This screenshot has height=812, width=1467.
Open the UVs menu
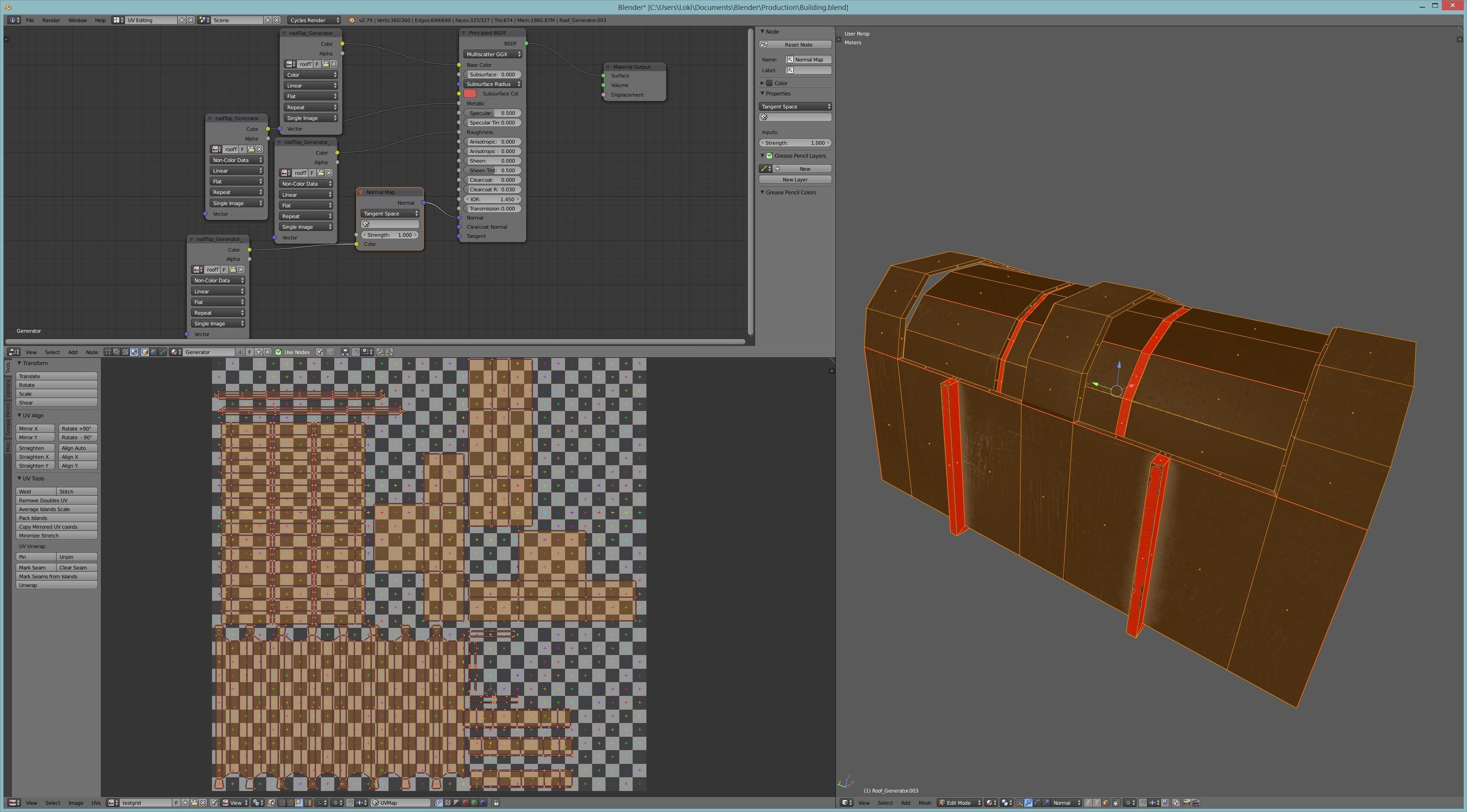point(96,803)
